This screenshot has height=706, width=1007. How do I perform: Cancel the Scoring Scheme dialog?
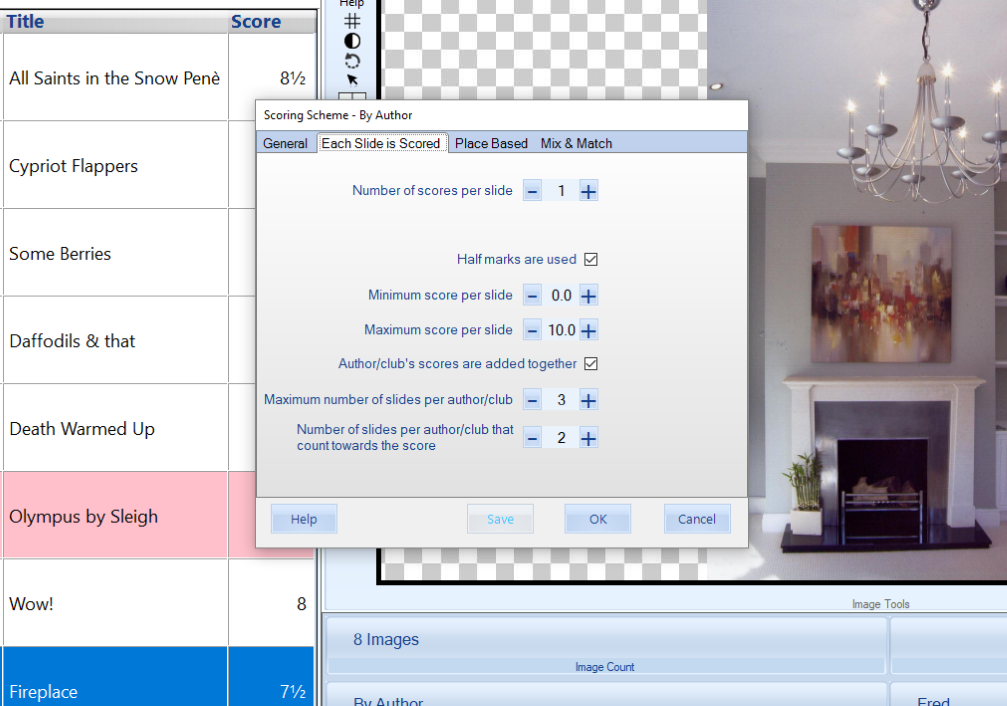click(x=697, y=519)
